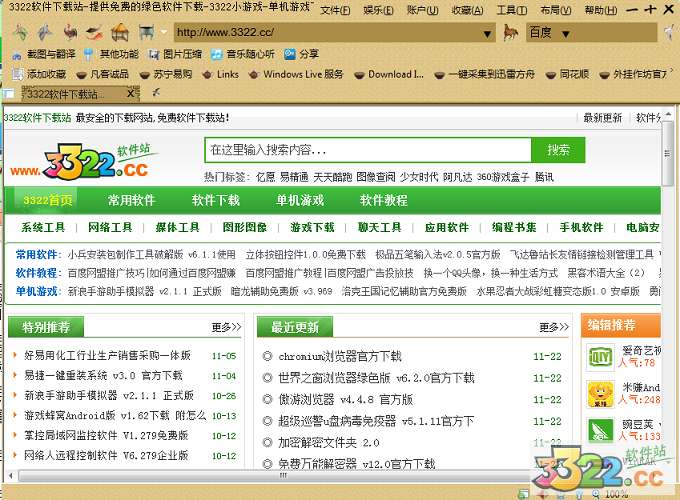Click the rooster icon in the navigation toolbar
This screenshot has width=680, height=500.
[71, 33]
